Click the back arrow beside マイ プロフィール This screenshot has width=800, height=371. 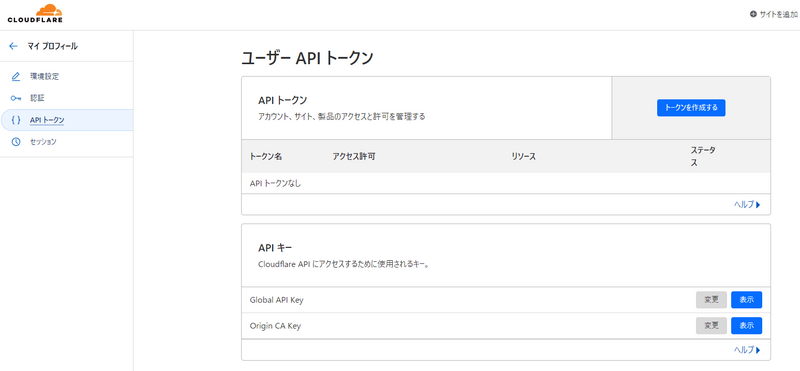pyautogui.click(x=13, y=46)
